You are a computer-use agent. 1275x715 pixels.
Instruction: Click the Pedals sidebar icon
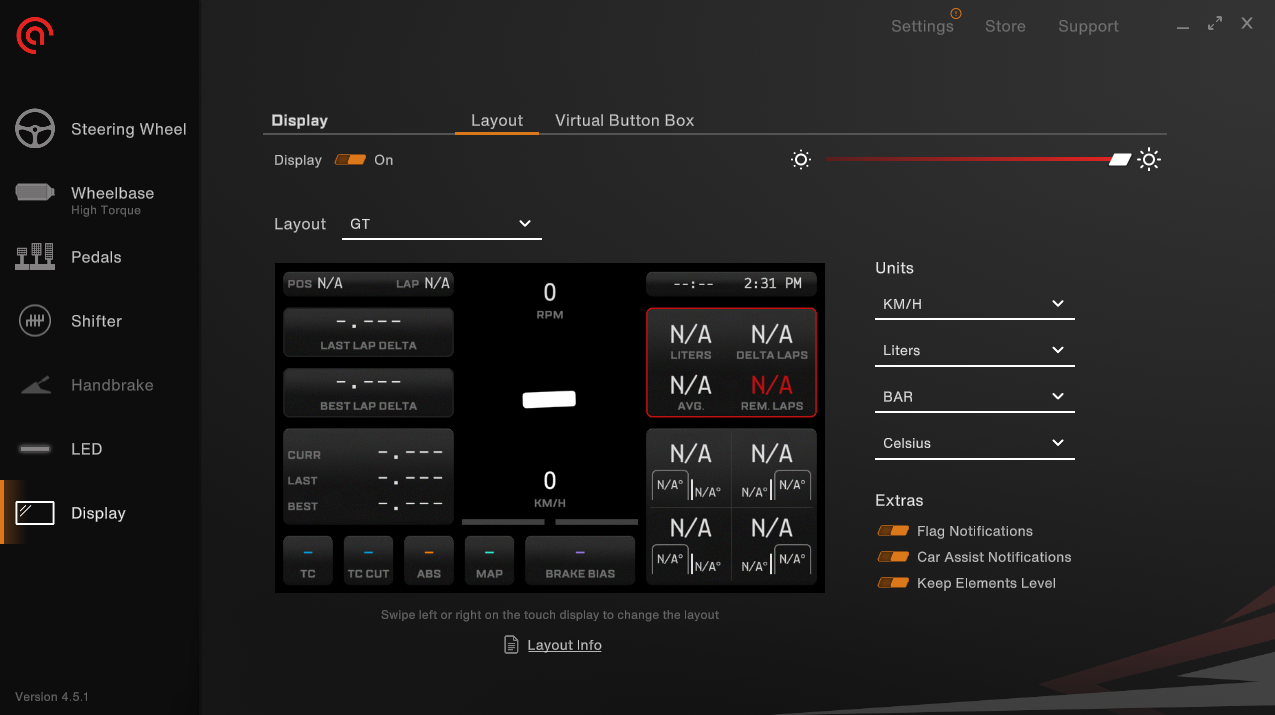[35, 257]
